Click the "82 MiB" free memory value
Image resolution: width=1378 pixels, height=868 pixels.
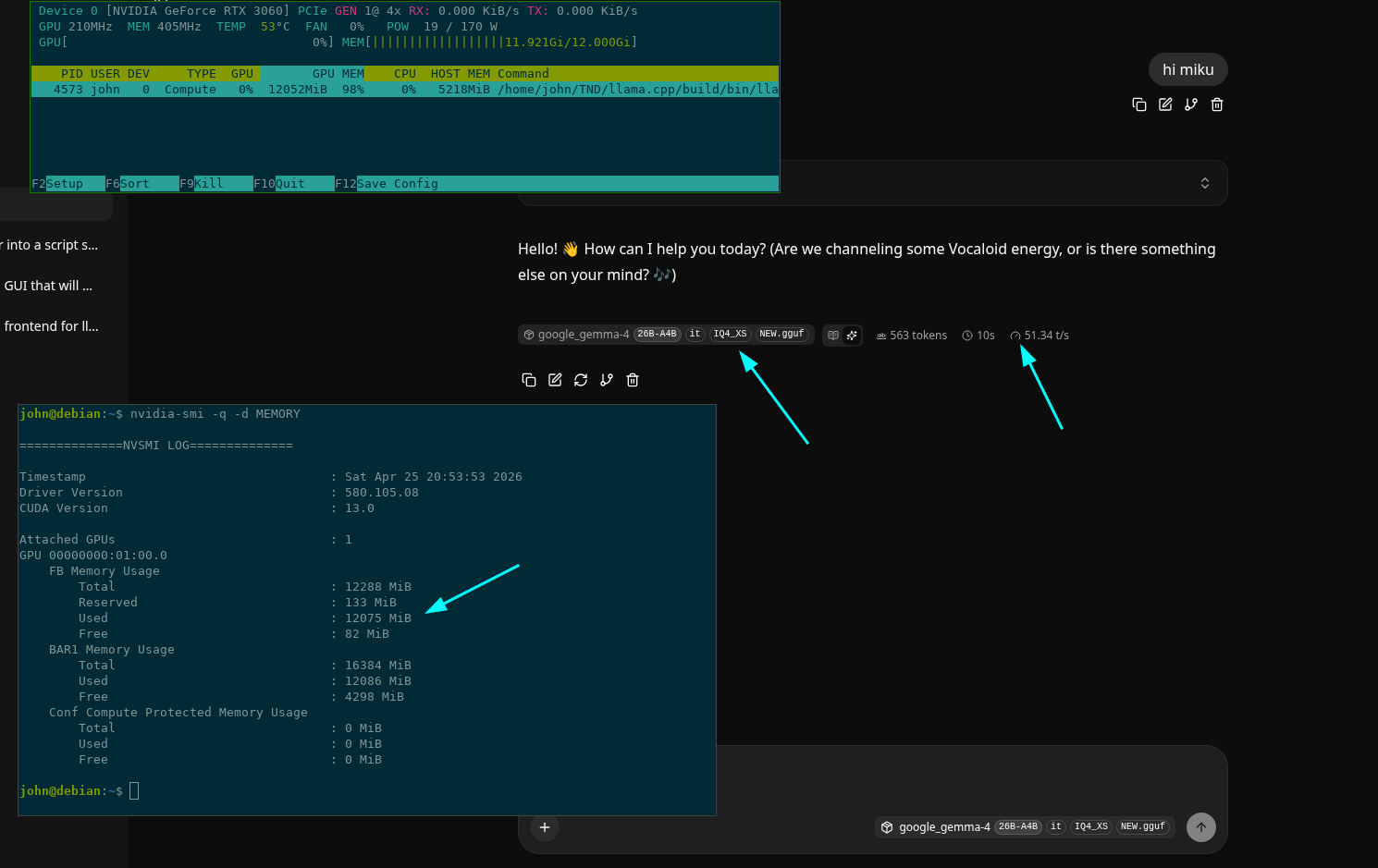point(367,634)
